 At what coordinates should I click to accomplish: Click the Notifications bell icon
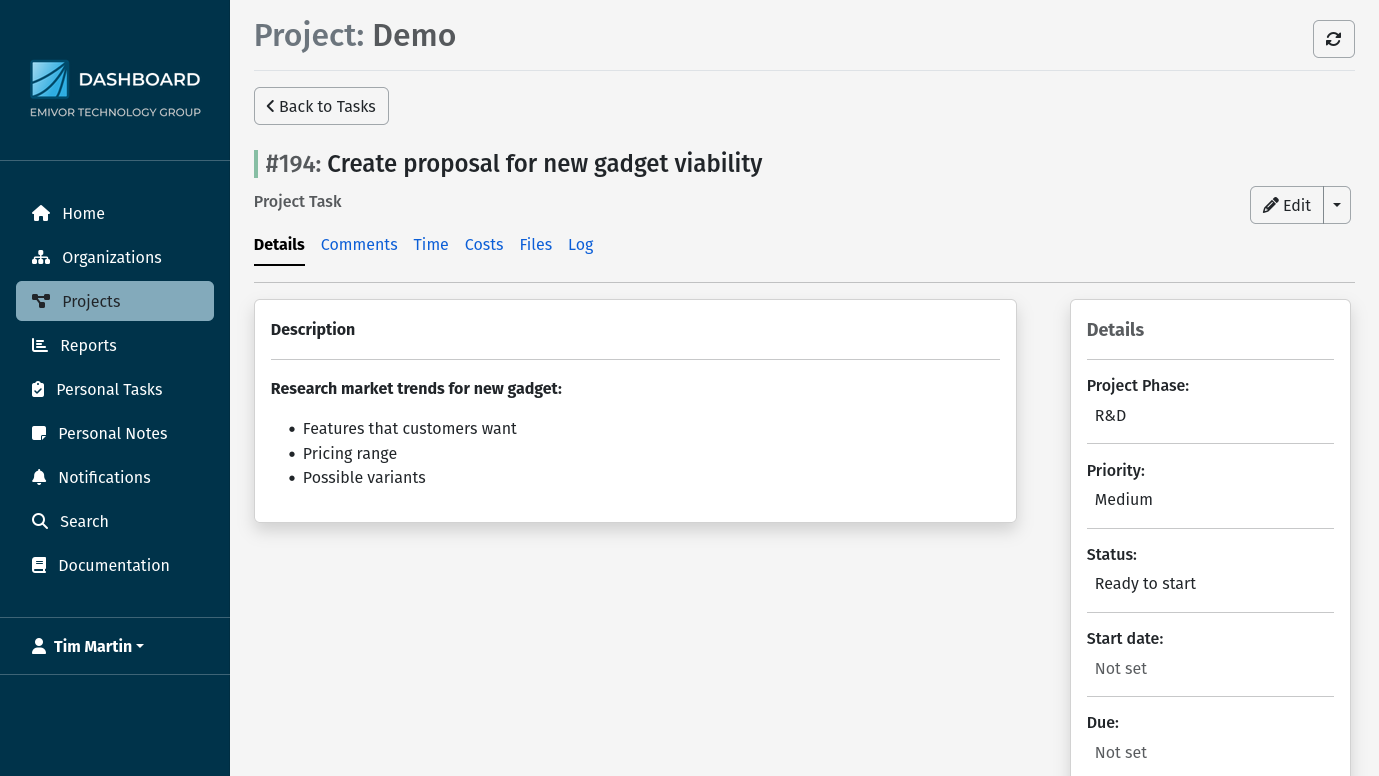[x=39, y=477]
